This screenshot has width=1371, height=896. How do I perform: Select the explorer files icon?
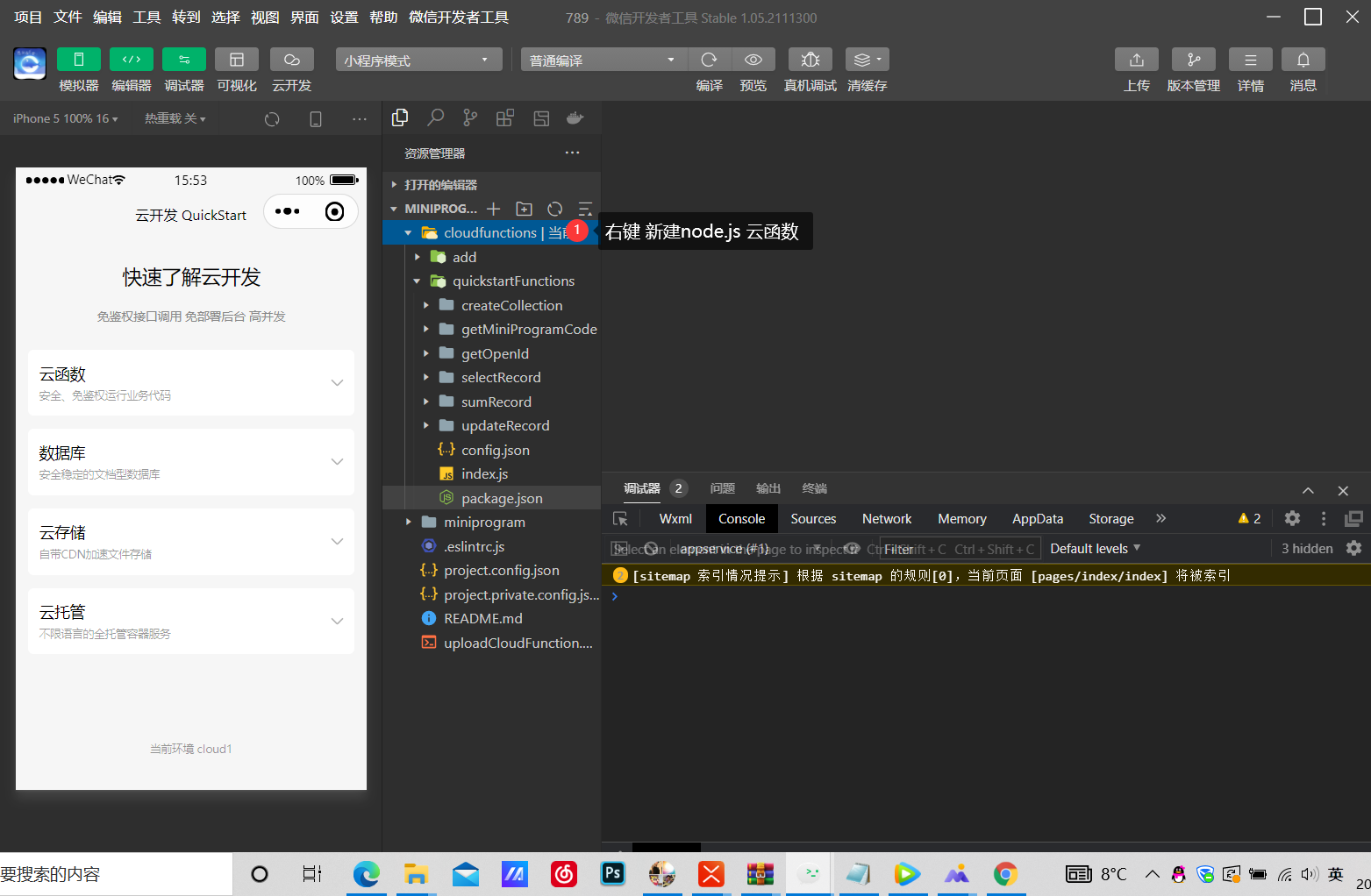(x=400, y=117)
